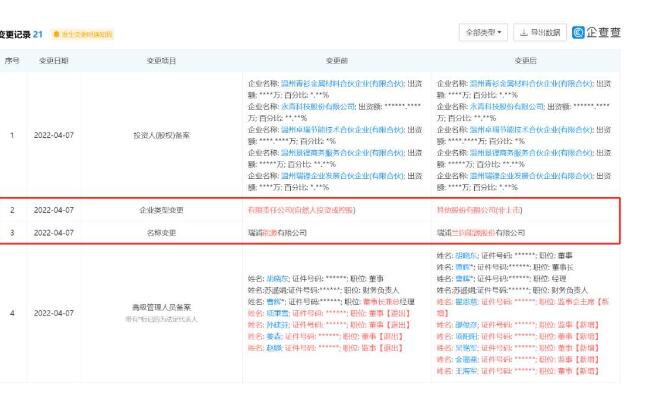Open the 全部类型 filter dropdown

[x=483, y=32]
